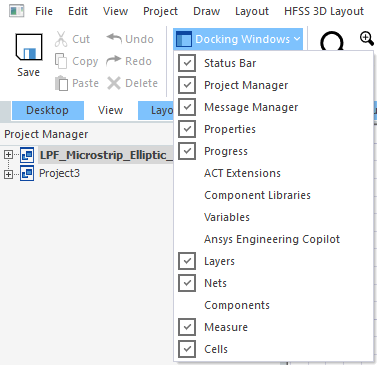Screen dimensions: 377x365
Task: Toggle the Properties docking window checkbox
Action: [187, 129]
